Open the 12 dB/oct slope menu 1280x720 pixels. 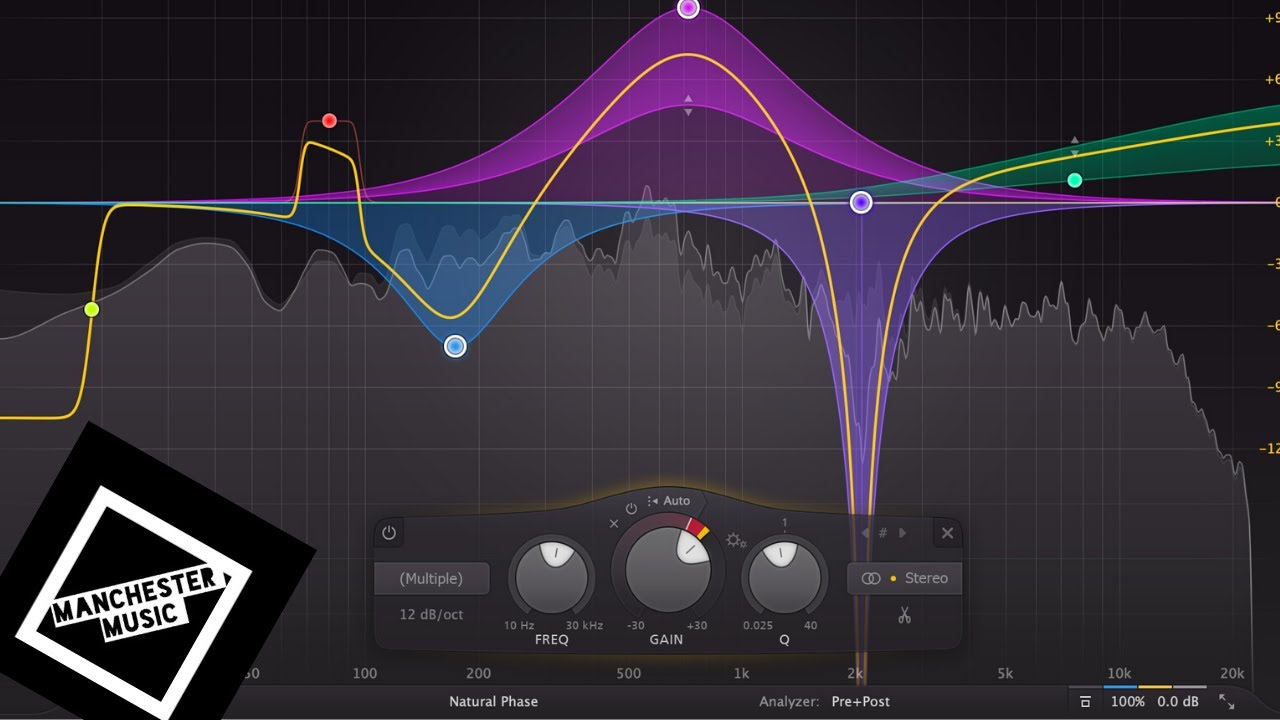coord(431,614)
